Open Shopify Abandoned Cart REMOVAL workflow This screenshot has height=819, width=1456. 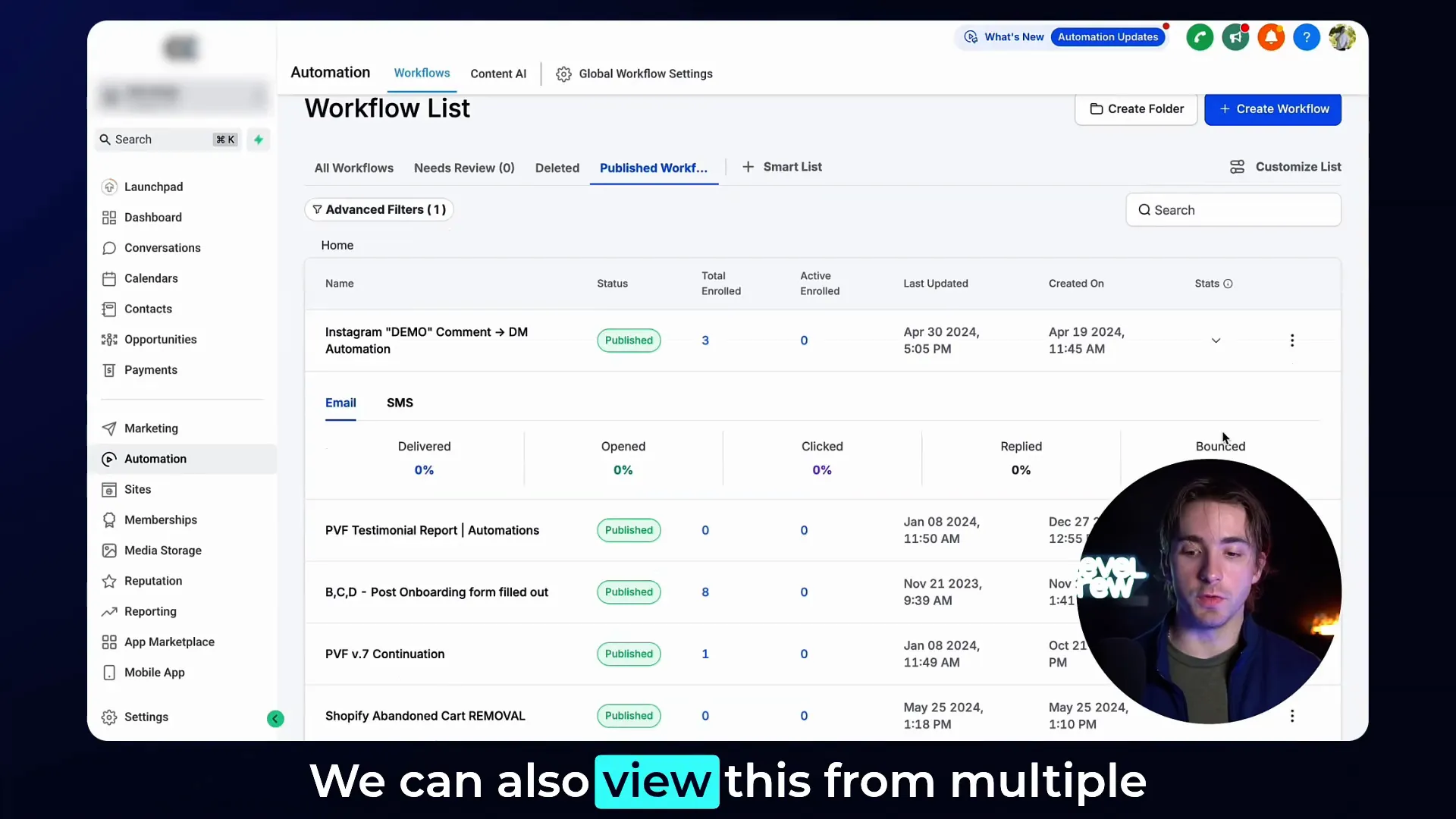425,716
